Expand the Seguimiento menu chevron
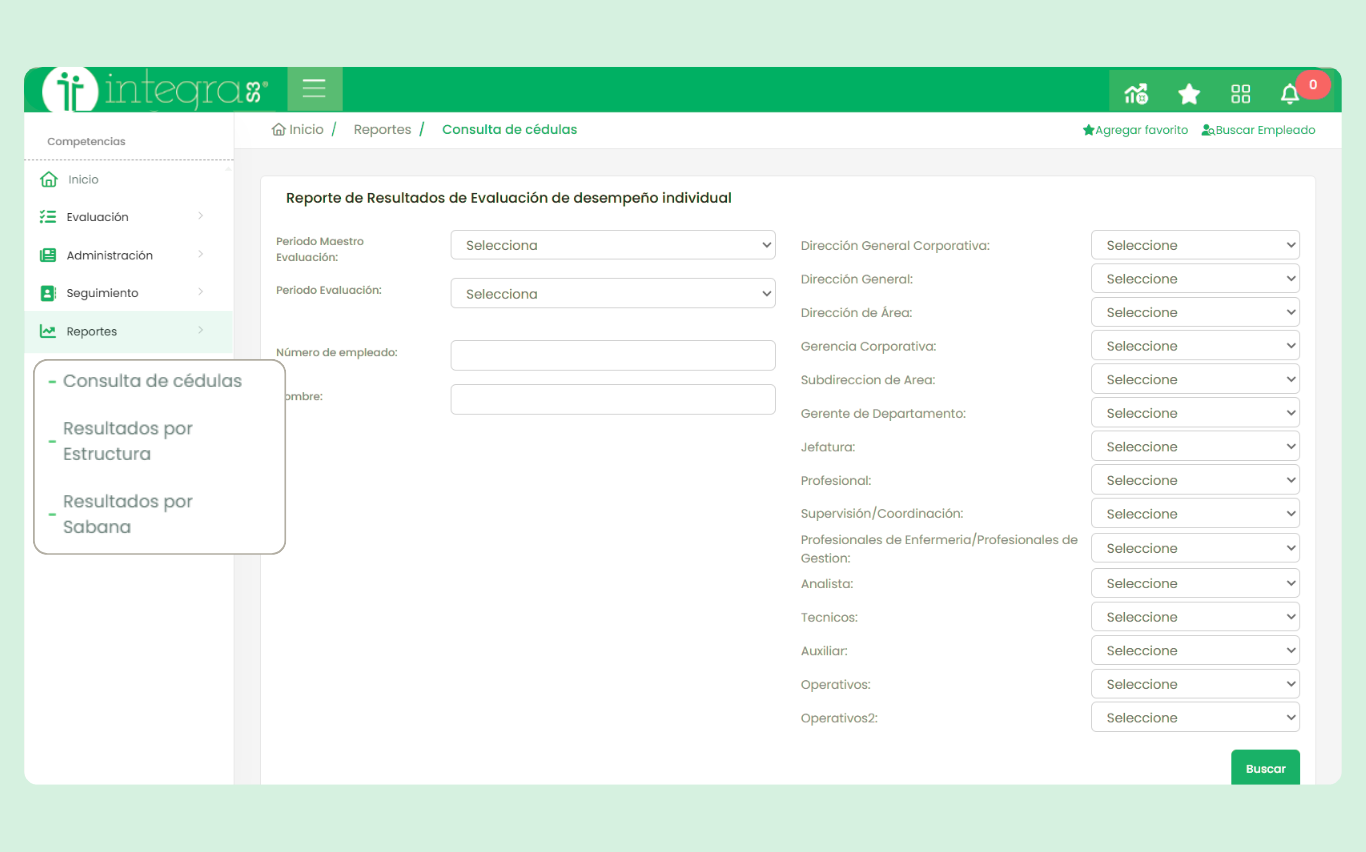Screen dimensions: 1366x852 coord(200,292)
